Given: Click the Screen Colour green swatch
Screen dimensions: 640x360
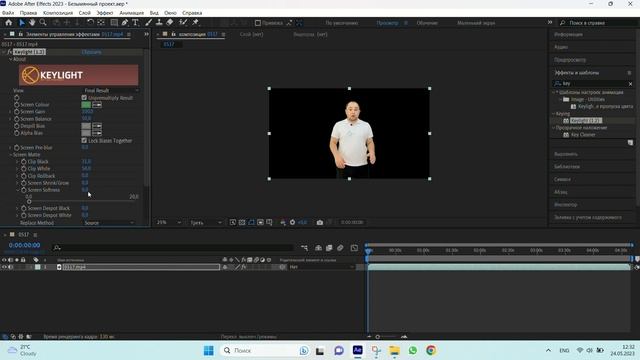Looking at the screenshot, I should 86,105.
